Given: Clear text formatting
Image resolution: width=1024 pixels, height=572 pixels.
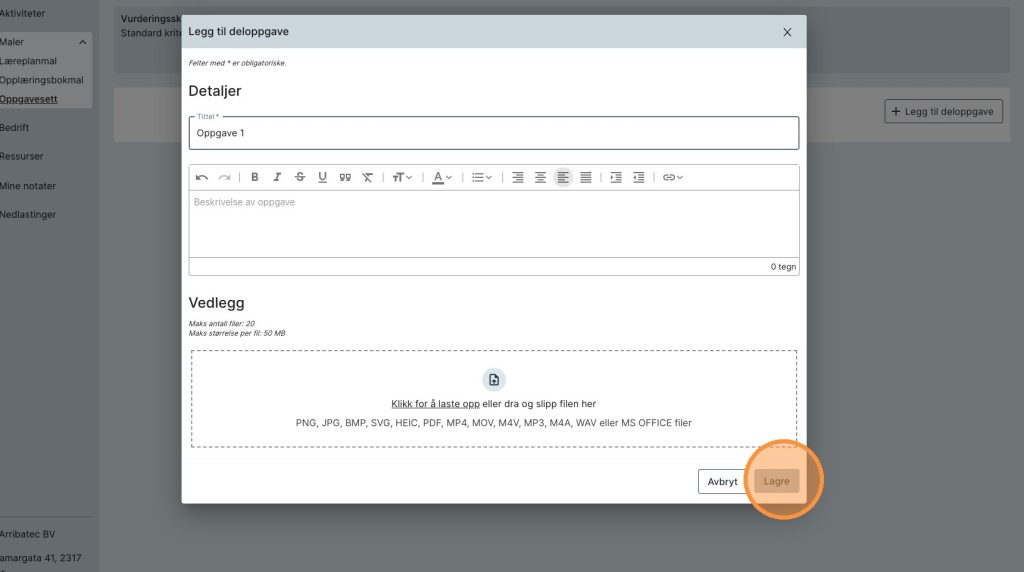Looking at the screenshot, I should [x=367, y=178].
